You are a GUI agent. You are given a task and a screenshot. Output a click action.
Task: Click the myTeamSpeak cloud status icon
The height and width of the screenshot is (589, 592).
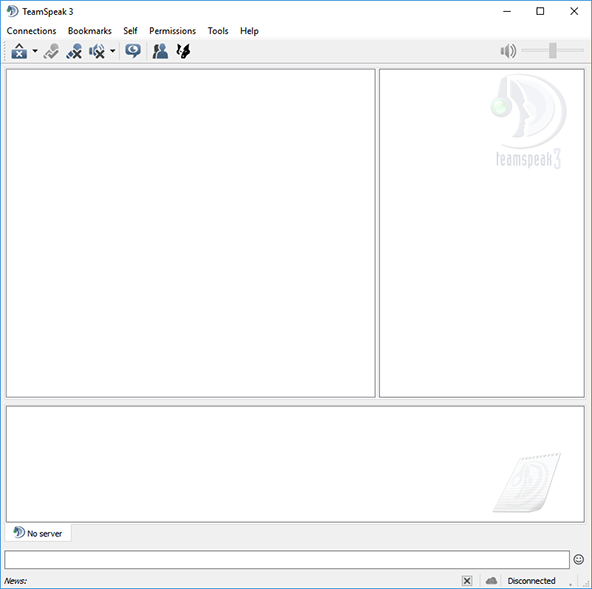[x=491, y=580]
